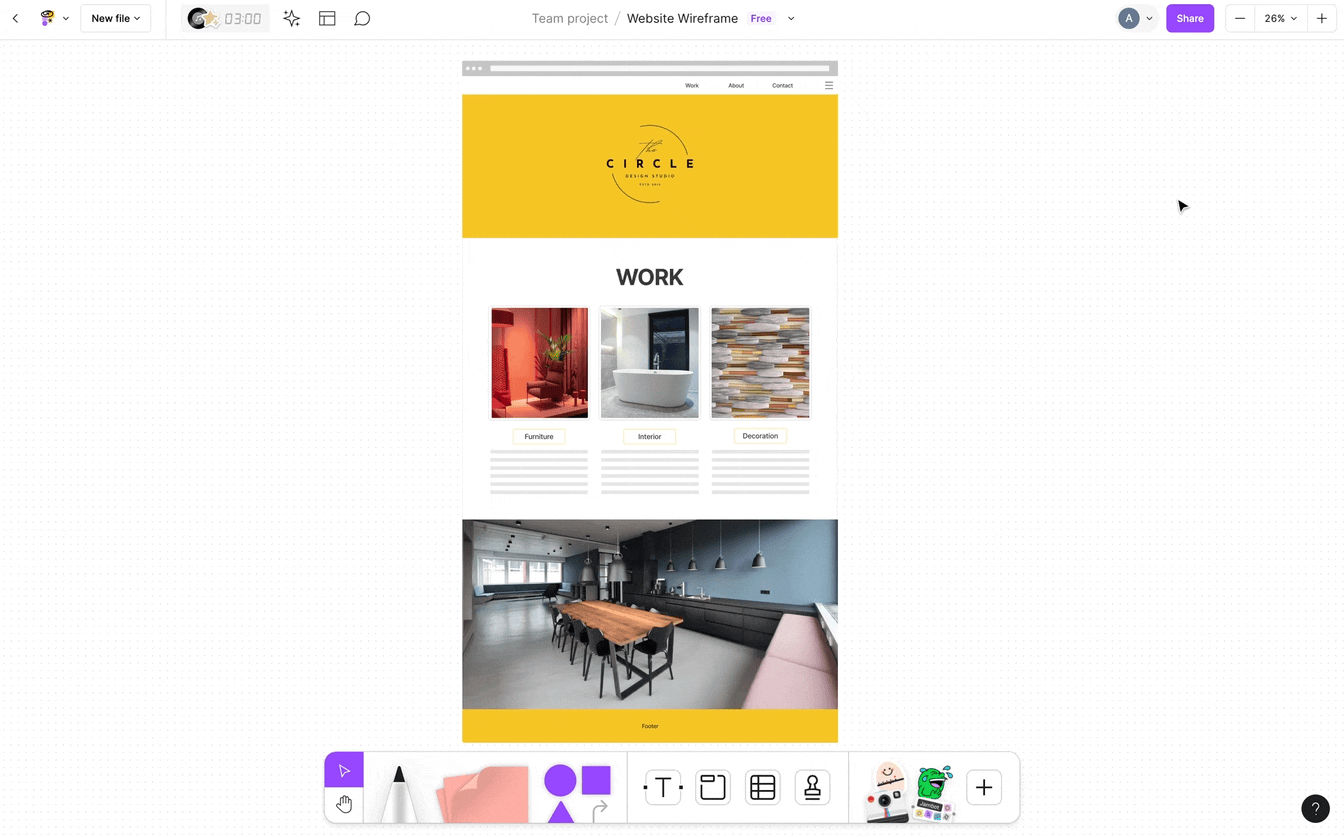Open the Stamp tool
1344x837 pixels.
point(812,788)
